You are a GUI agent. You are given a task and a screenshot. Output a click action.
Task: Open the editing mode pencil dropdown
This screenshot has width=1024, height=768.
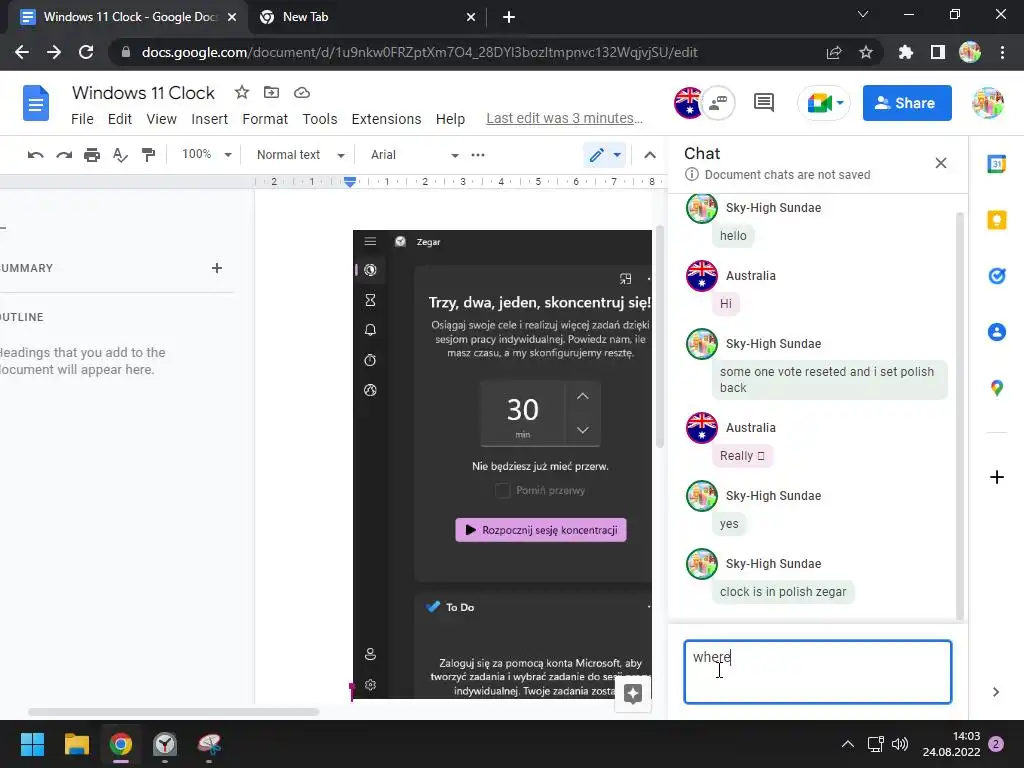coord(605,155)
